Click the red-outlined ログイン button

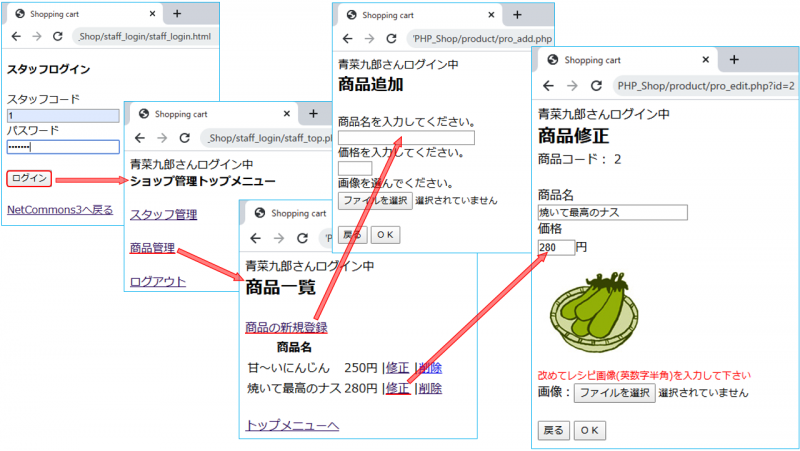29,179
